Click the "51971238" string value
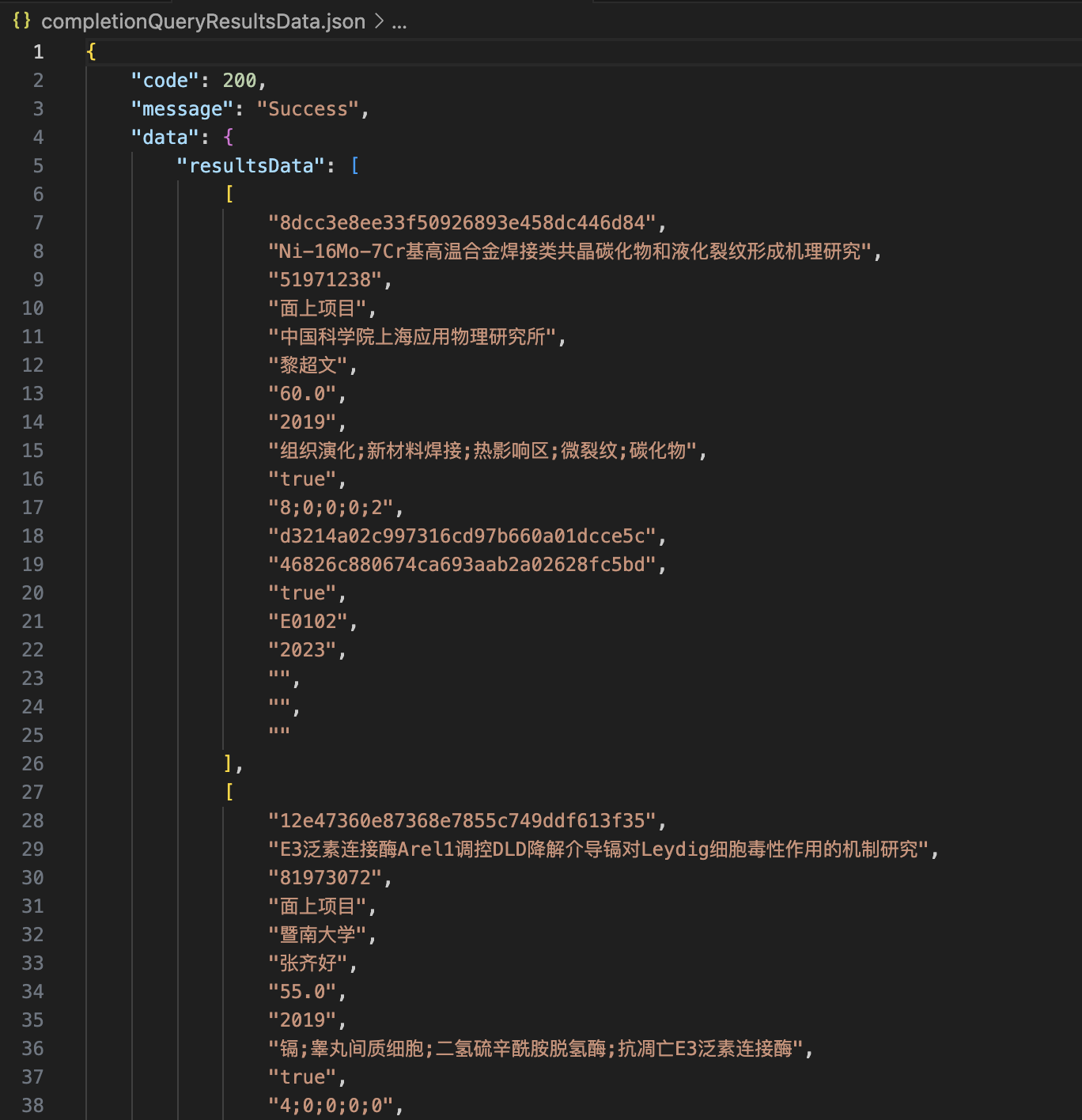The image size is (1082, 1120). click(326, 279)
